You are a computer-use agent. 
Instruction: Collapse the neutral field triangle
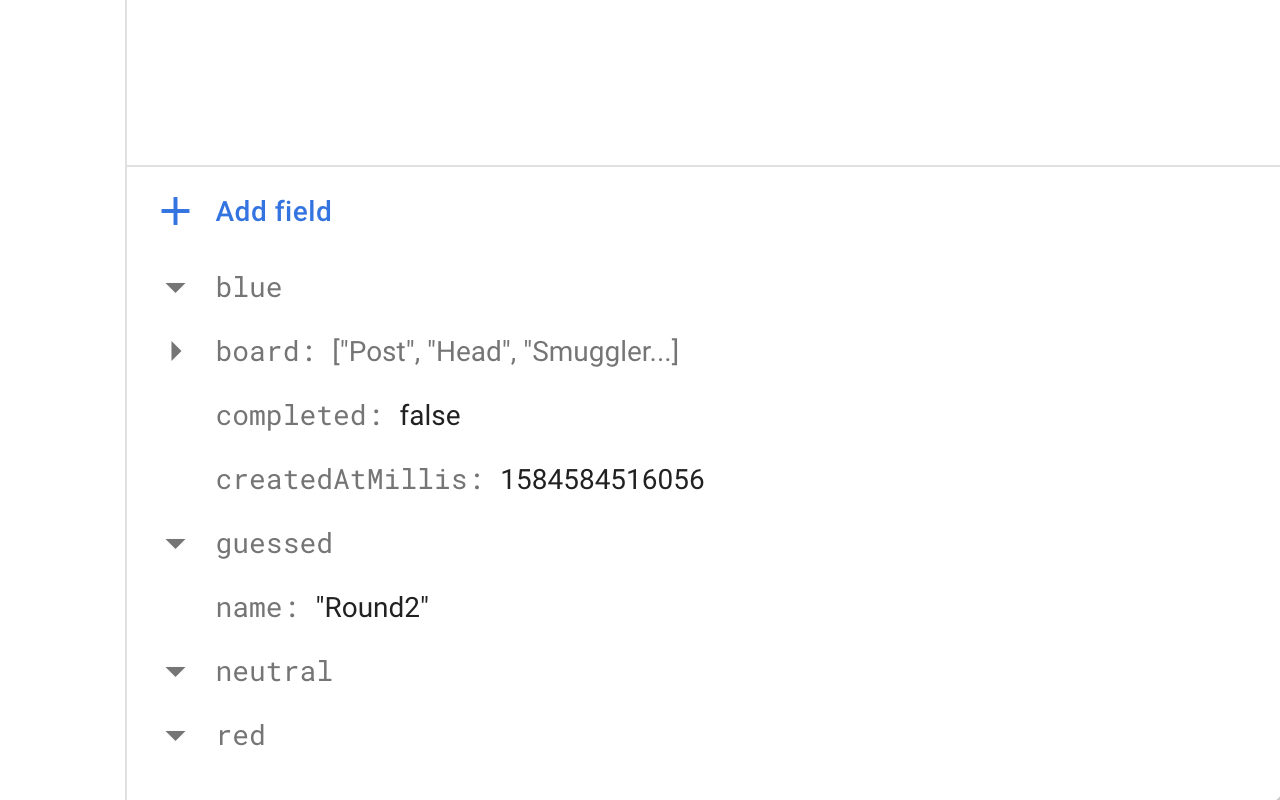(x=175, y=672)
